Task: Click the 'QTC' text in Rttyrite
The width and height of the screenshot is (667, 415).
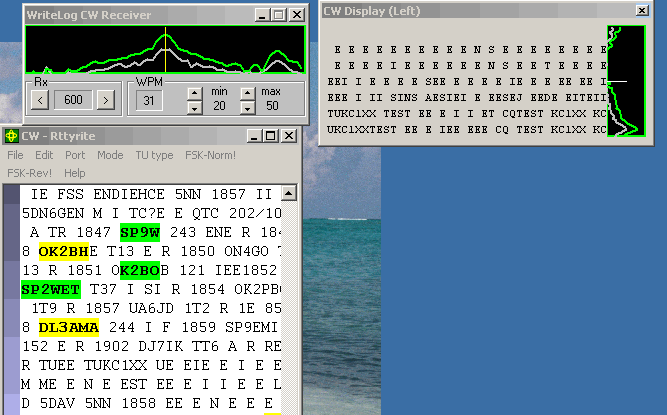Action: click(x=205, y=213)
